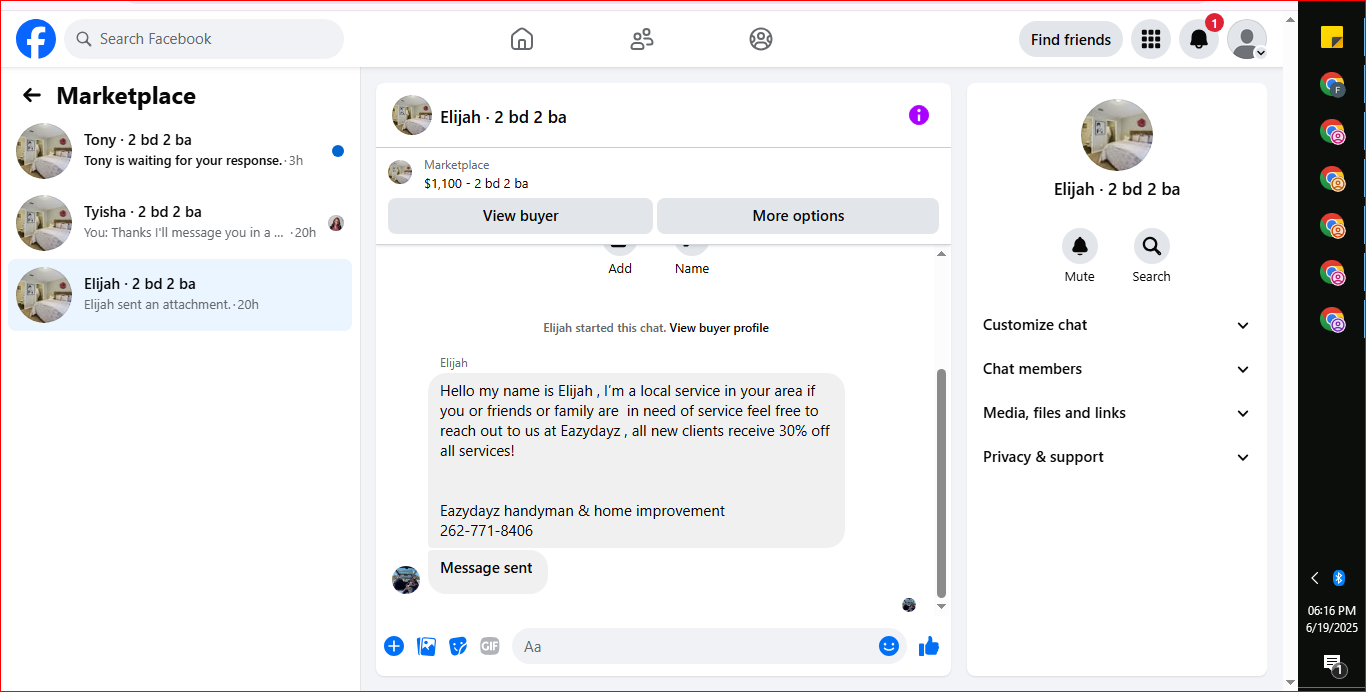Screen dimensions: 1366x692
Task: Click the chat scroll-up arrow
Action: click(940, 254)
